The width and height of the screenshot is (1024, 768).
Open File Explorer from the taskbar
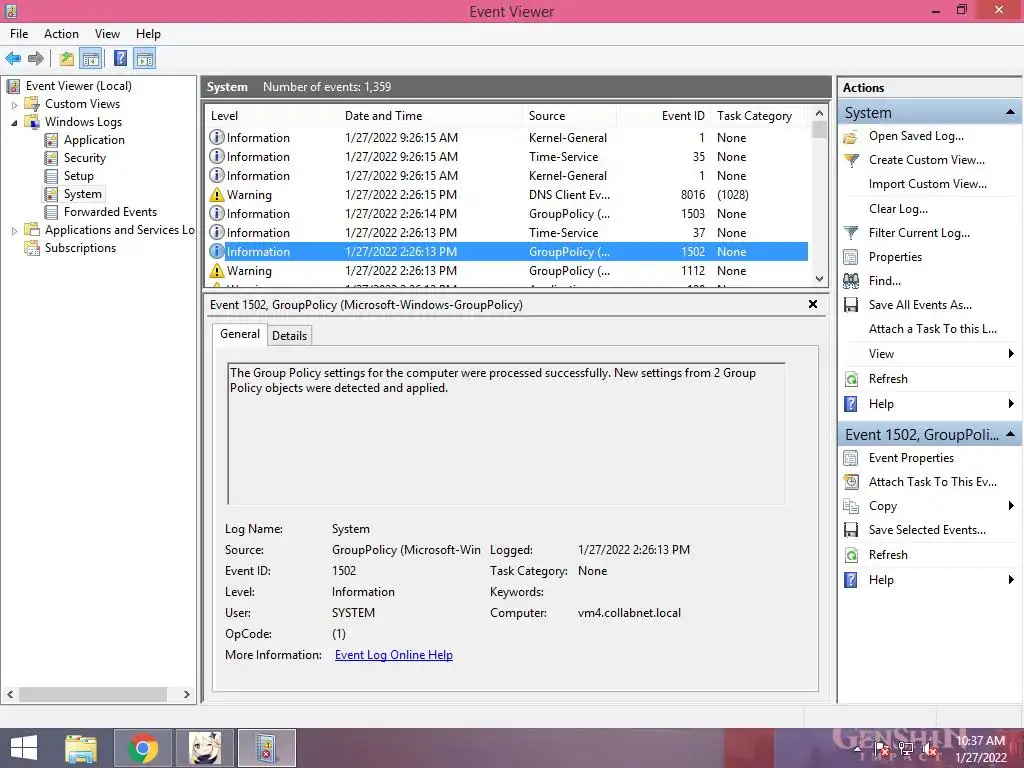coord(81,748)
